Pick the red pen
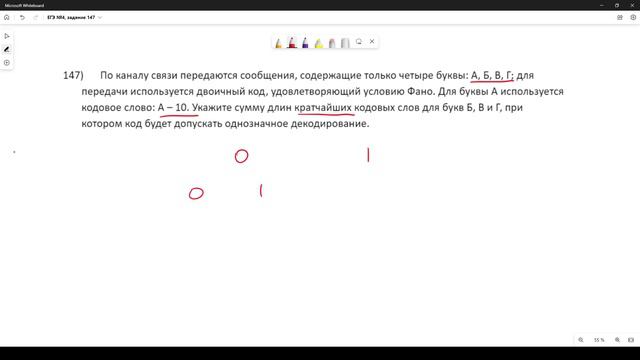The width and height of the screenshot is (640, 360). [292, 42]
